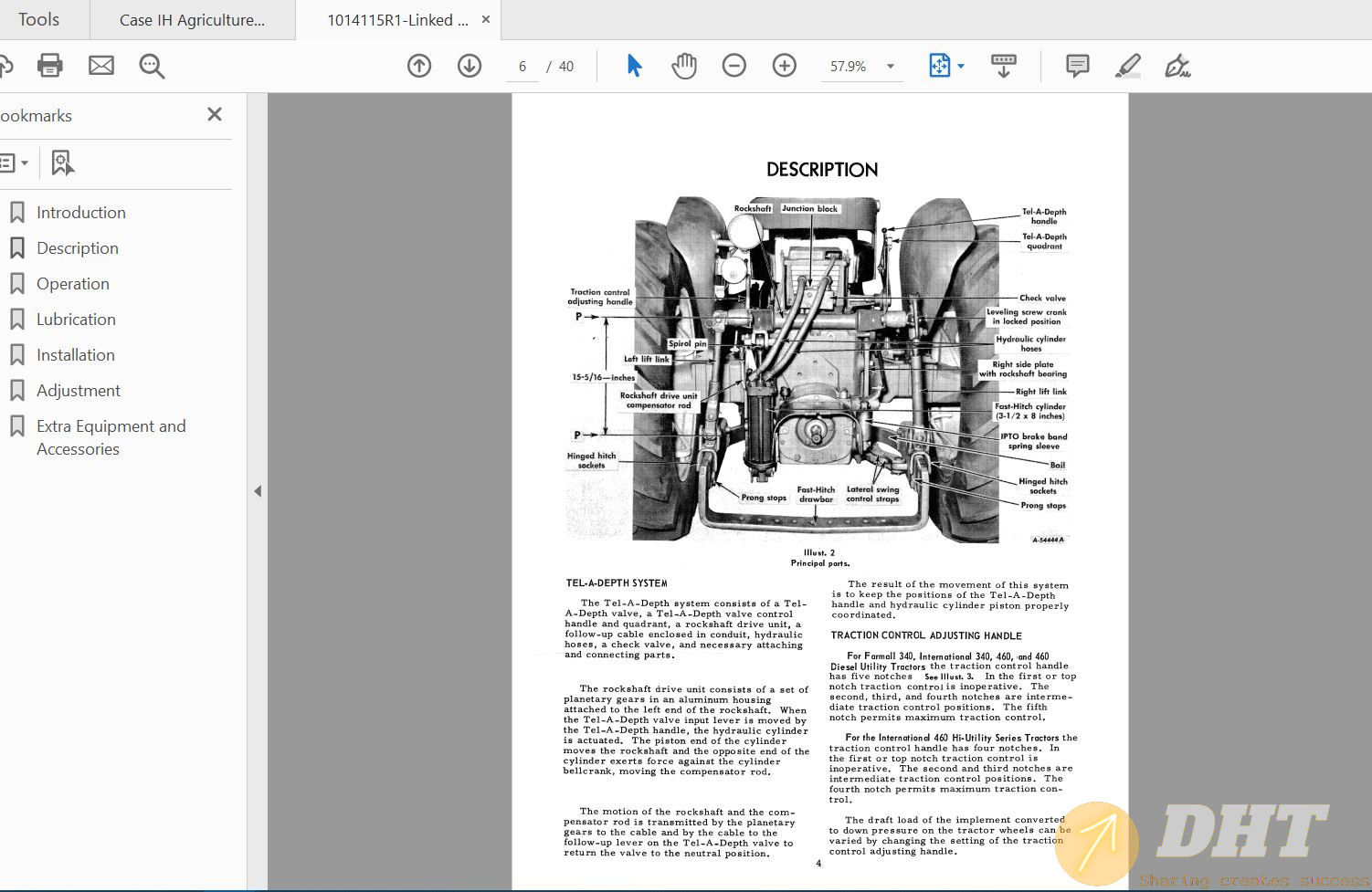Zoom out with minus button

click(734, 66)
